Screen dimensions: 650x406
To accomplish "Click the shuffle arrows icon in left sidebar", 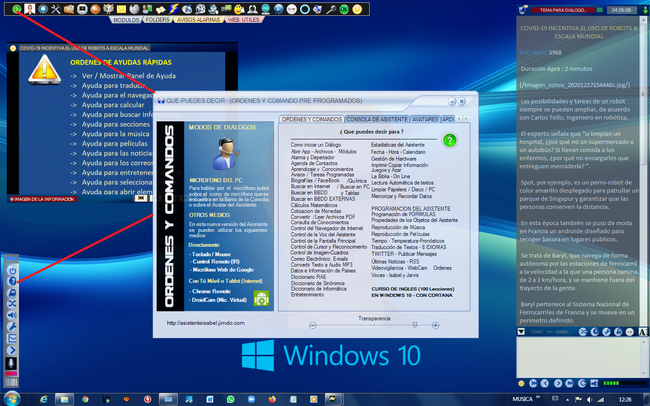I will click(12, 304).
